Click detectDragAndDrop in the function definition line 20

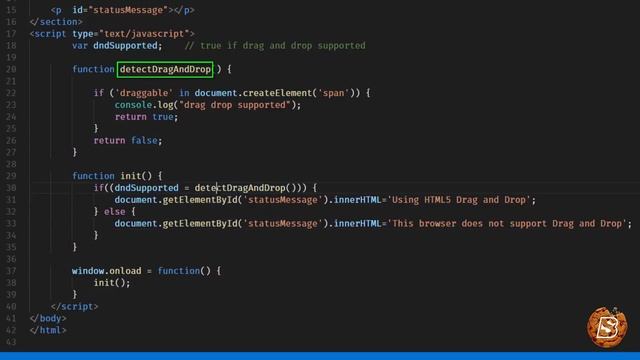(x=165, y=69)
